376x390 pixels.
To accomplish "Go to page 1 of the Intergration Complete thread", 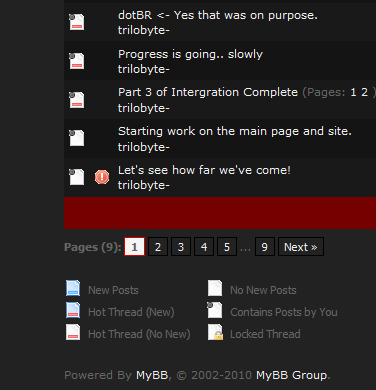I will pyautogui.click(x=353, y=92).
